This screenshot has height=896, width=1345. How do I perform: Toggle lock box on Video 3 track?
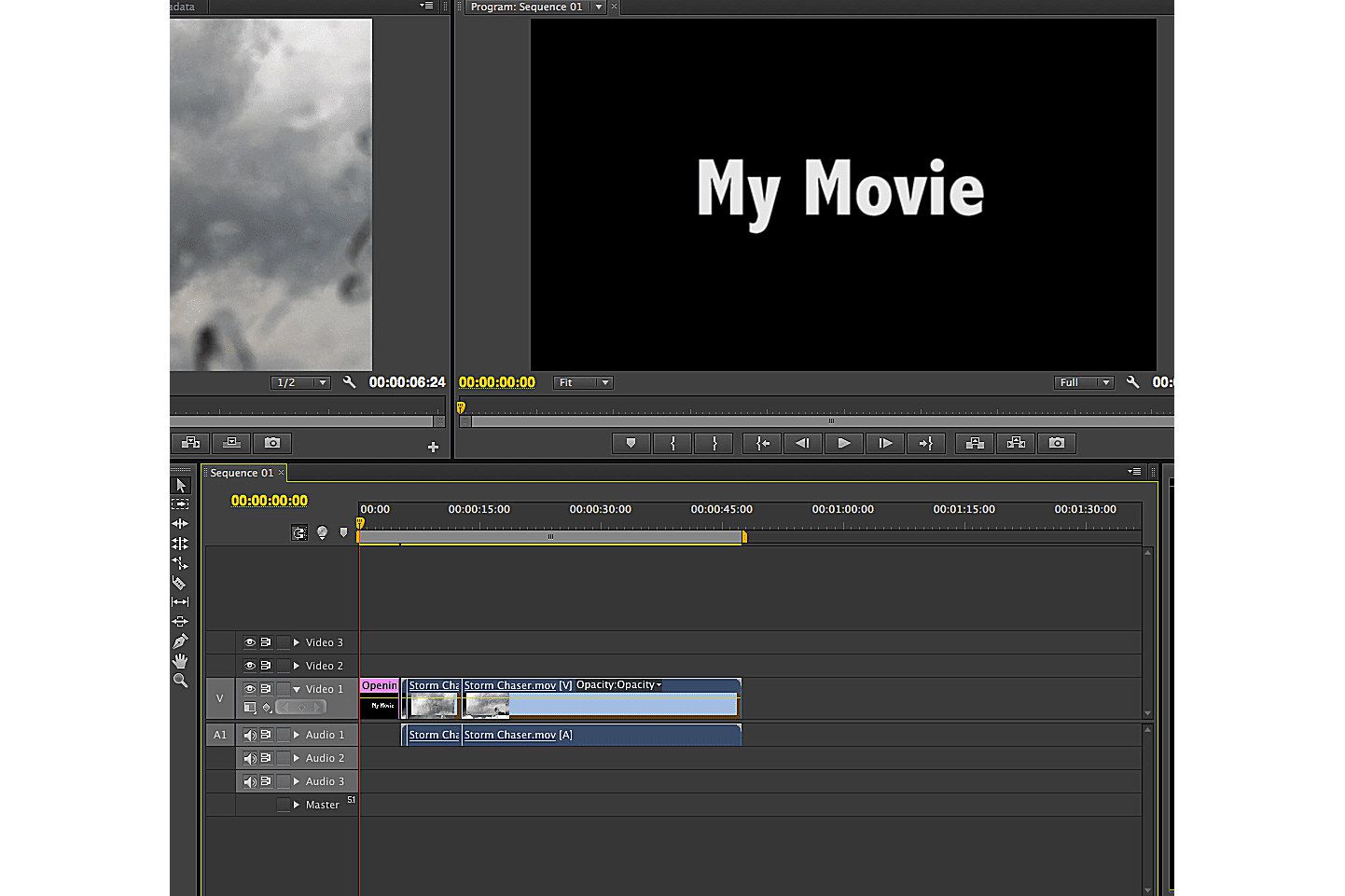pyautogui.click(x=284, y=642)
